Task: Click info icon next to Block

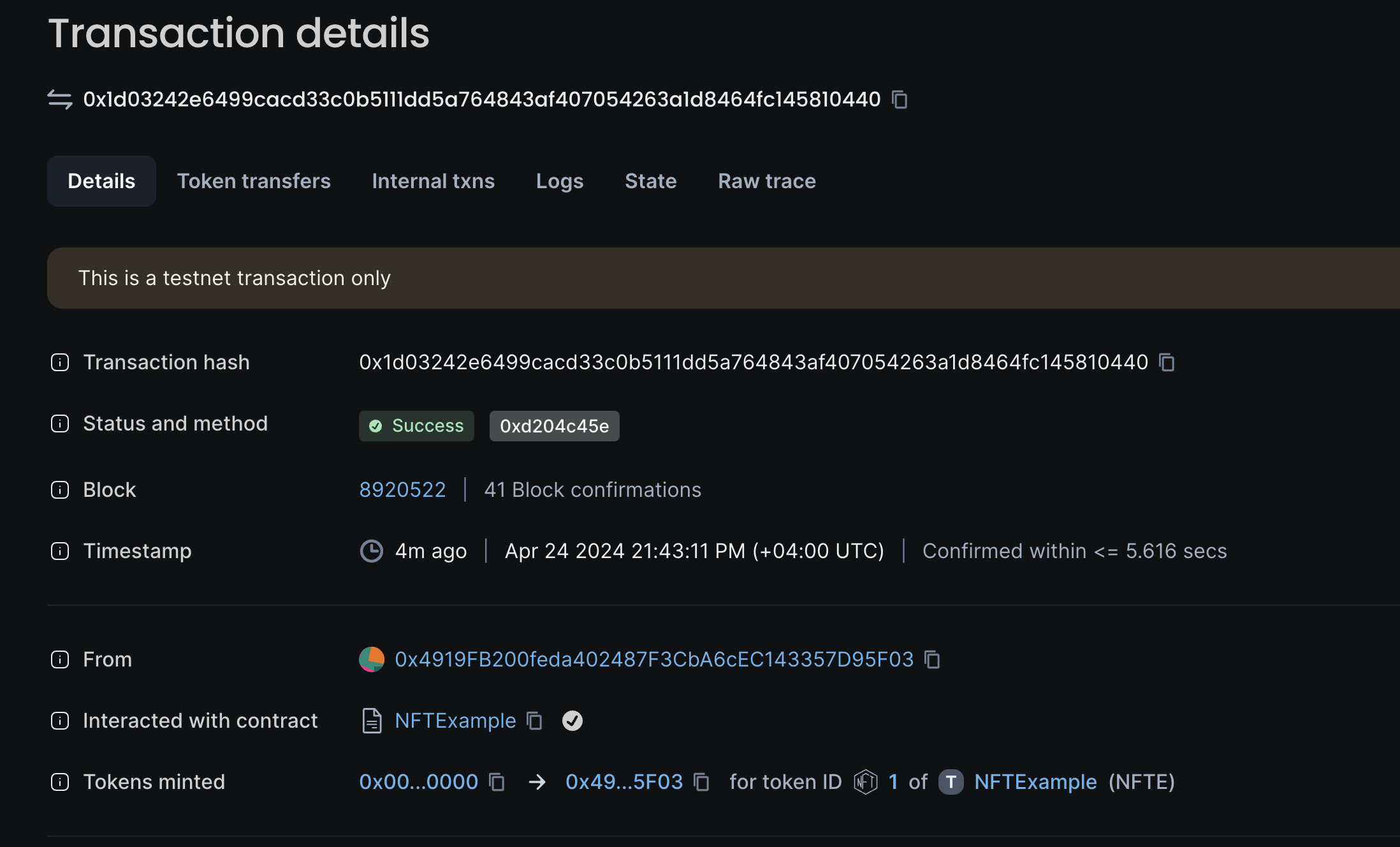Action: tap(60, 490)
